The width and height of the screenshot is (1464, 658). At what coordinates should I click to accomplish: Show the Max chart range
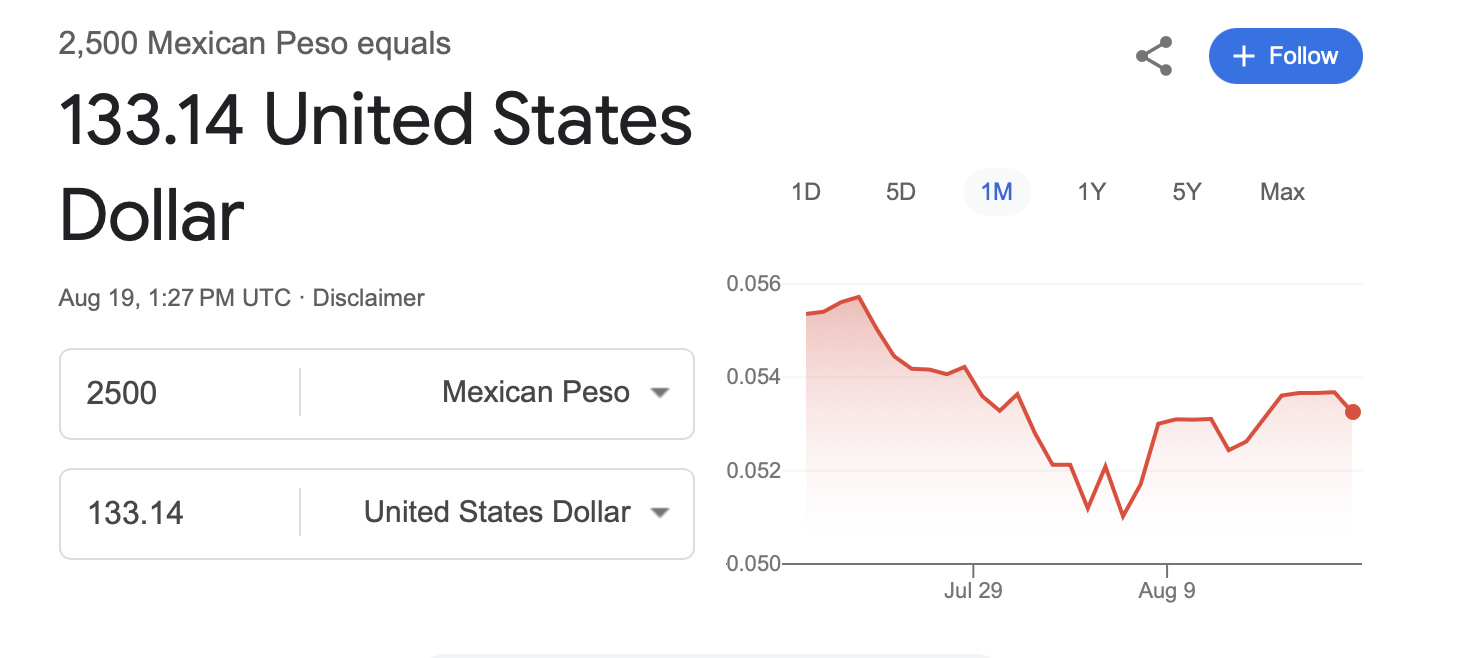click(x=1282, y=192)
